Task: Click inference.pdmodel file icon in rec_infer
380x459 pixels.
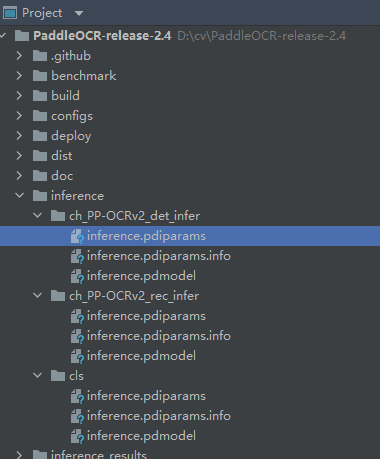Action: (77, 356)
